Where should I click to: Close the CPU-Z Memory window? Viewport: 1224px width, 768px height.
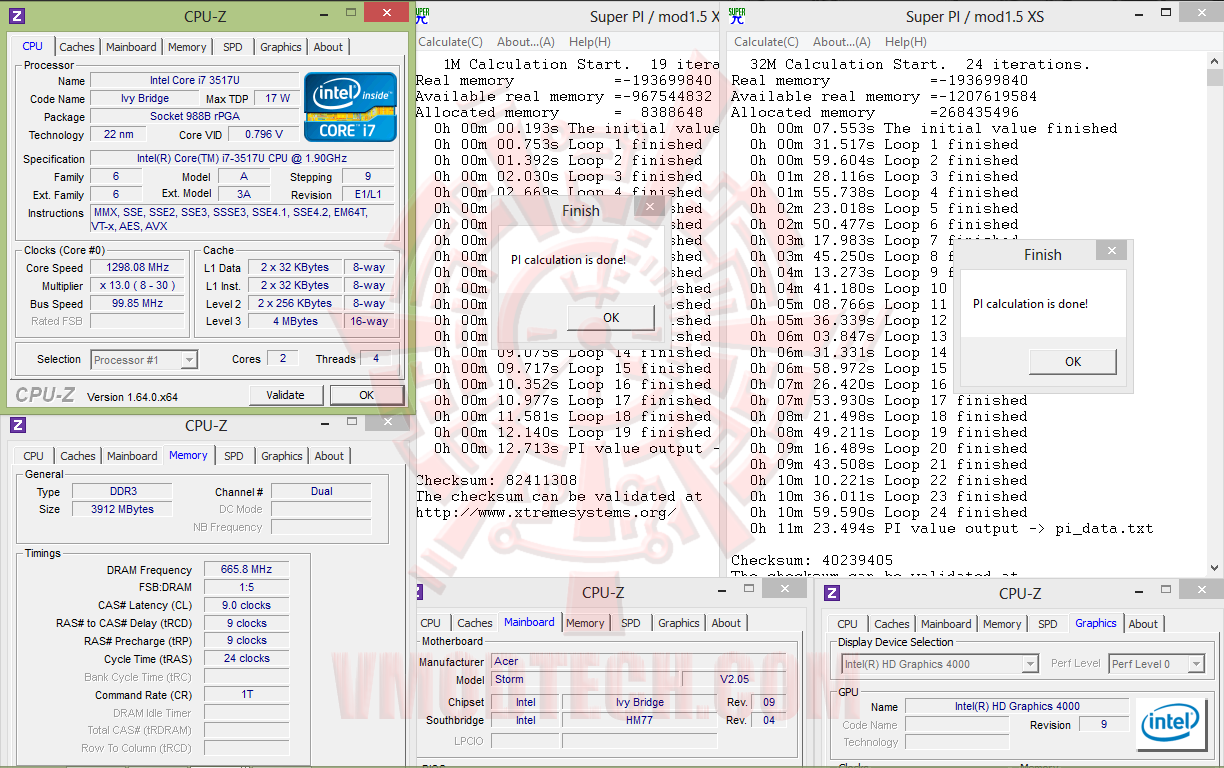tap(386, 421)
